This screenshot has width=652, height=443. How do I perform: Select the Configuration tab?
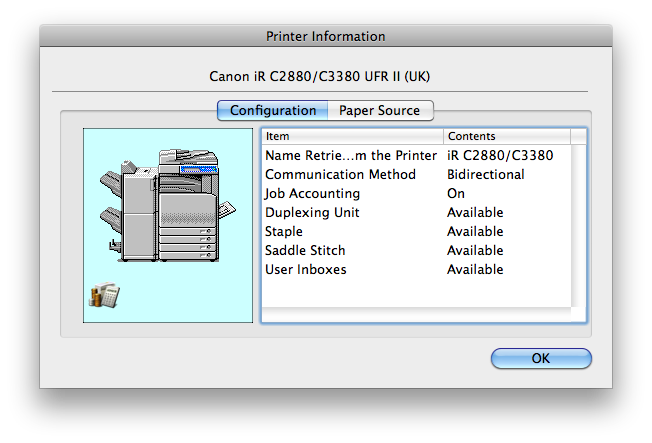pos(273,111)
